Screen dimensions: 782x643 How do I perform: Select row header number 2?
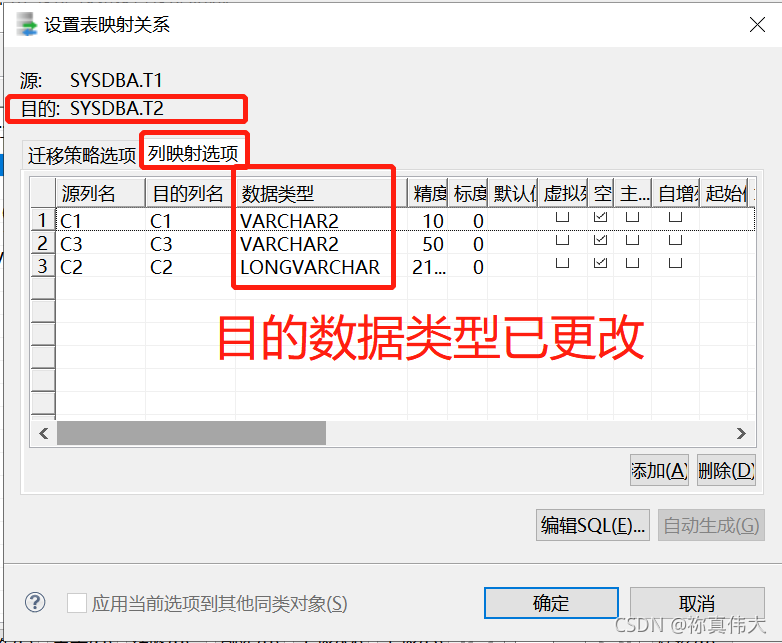(43, 243)
